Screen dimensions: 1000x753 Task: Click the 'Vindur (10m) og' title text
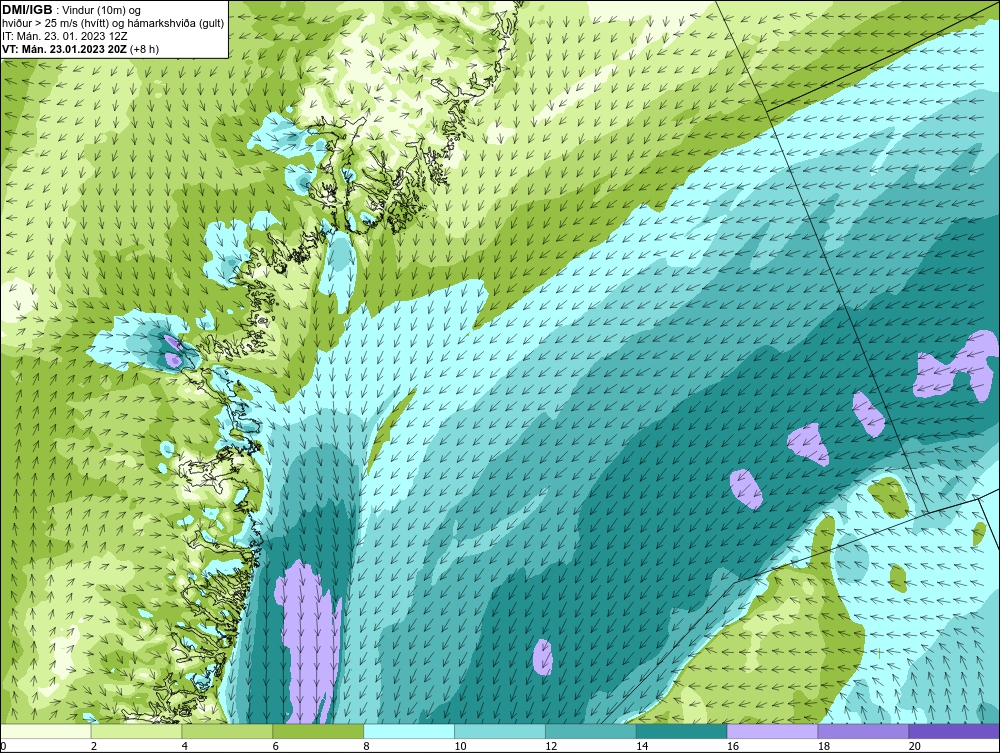click(102, 10)
